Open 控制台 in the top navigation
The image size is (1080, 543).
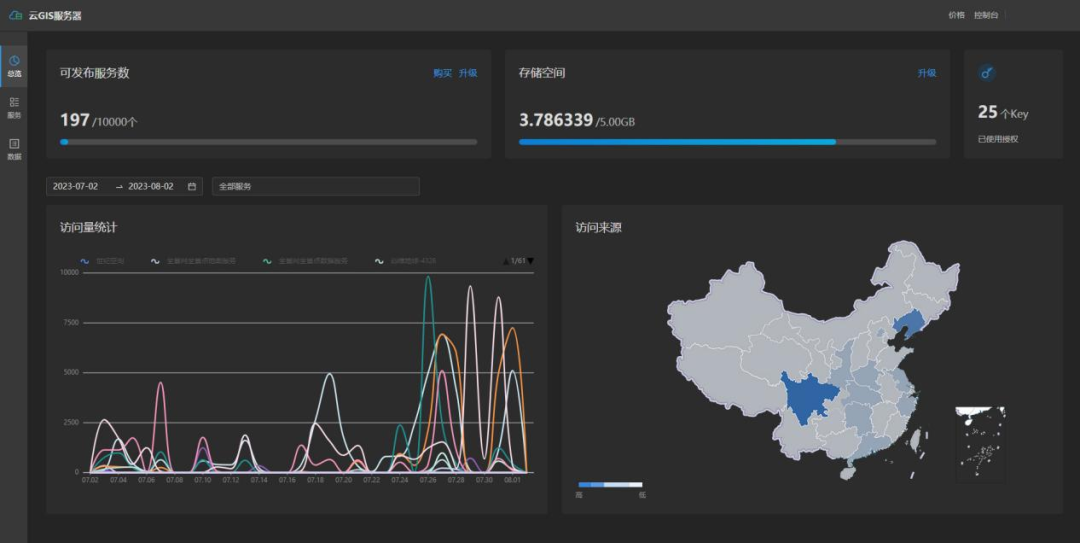click(986, 16)
